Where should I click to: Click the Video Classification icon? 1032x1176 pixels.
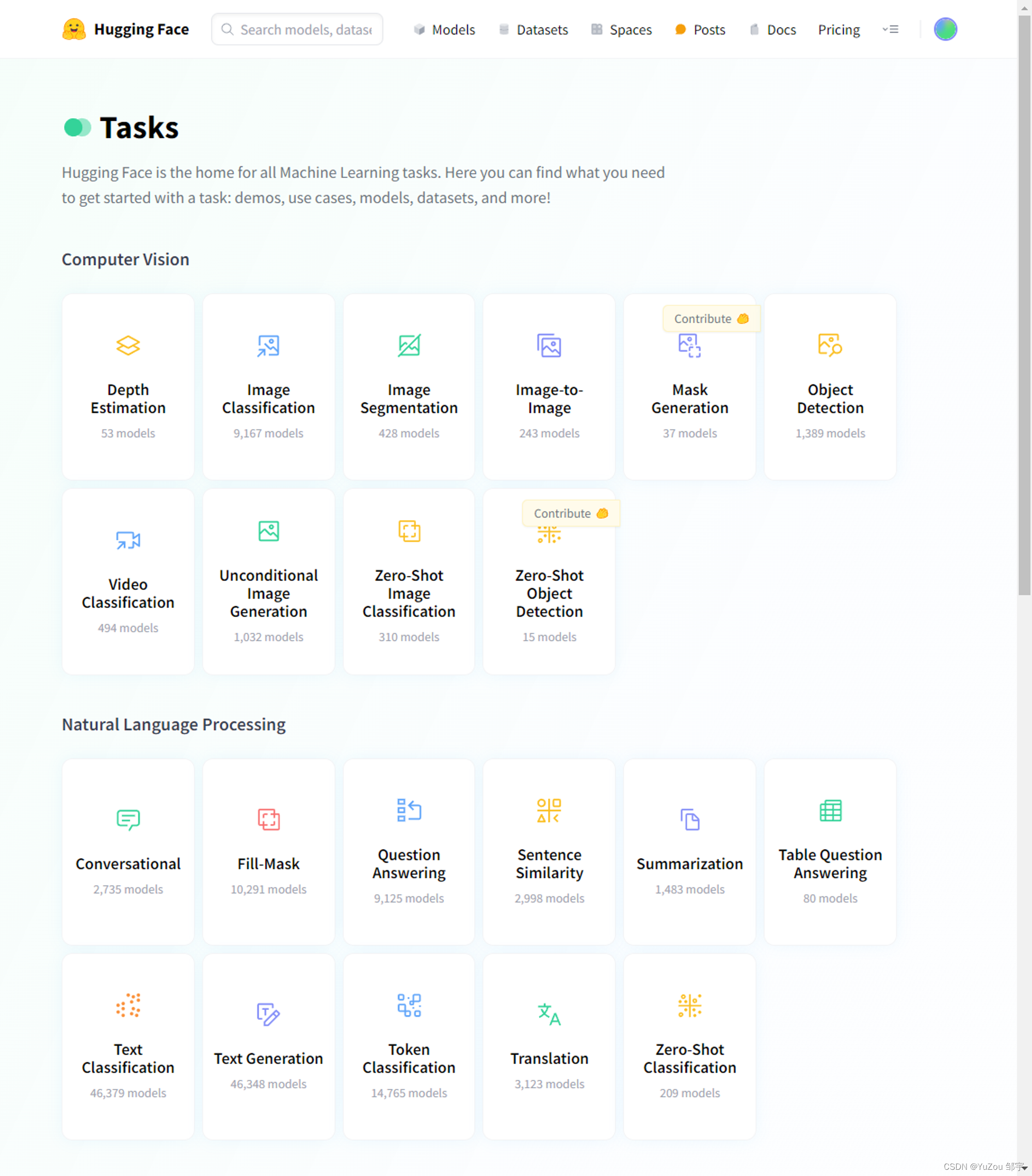tap(127, 540)
